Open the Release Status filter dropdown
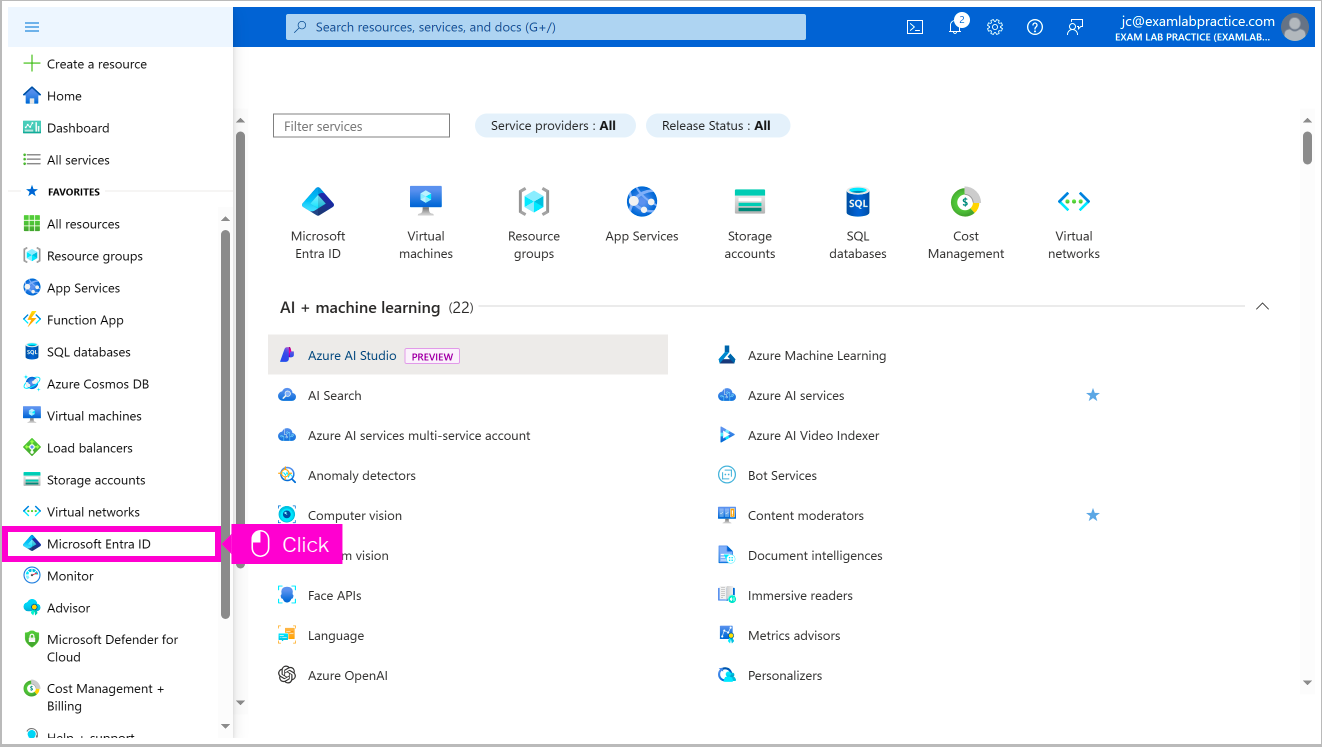1322x747 pixels. click(717, 126)
